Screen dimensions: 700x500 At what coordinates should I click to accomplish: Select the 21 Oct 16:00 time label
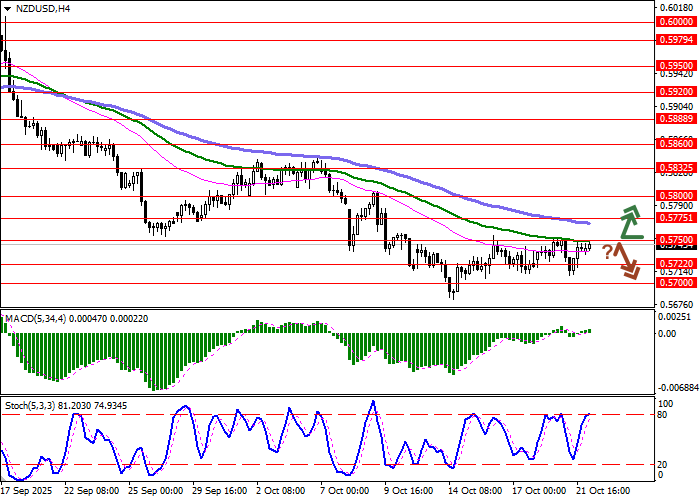[605, 492]
